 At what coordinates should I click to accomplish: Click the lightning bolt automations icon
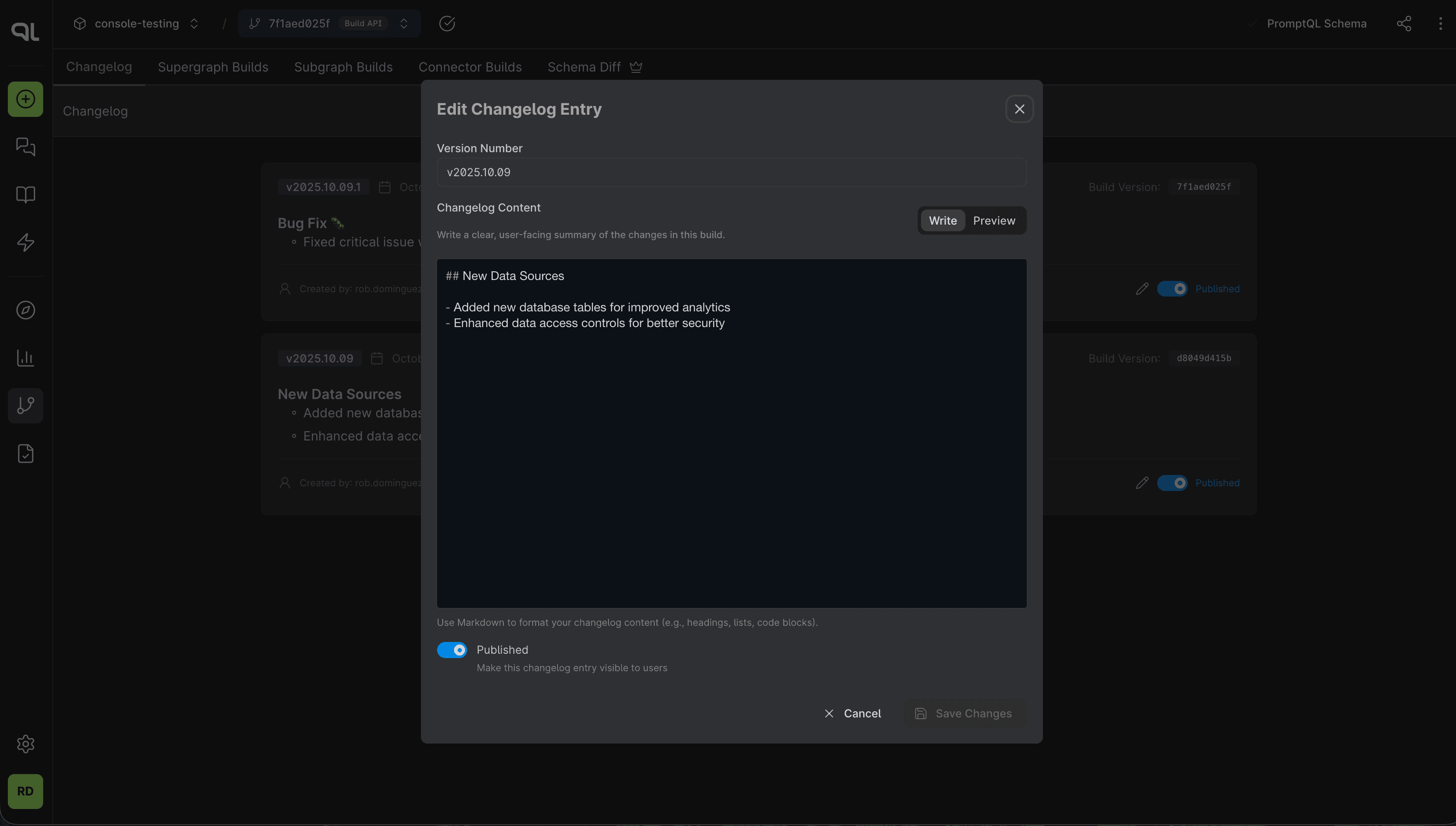pyautogui.click(x=25, y=242)
